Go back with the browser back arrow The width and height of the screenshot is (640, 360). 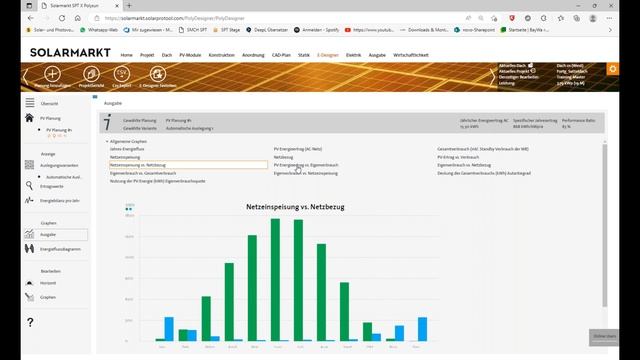pyautogui.click(x=31, y=18)
